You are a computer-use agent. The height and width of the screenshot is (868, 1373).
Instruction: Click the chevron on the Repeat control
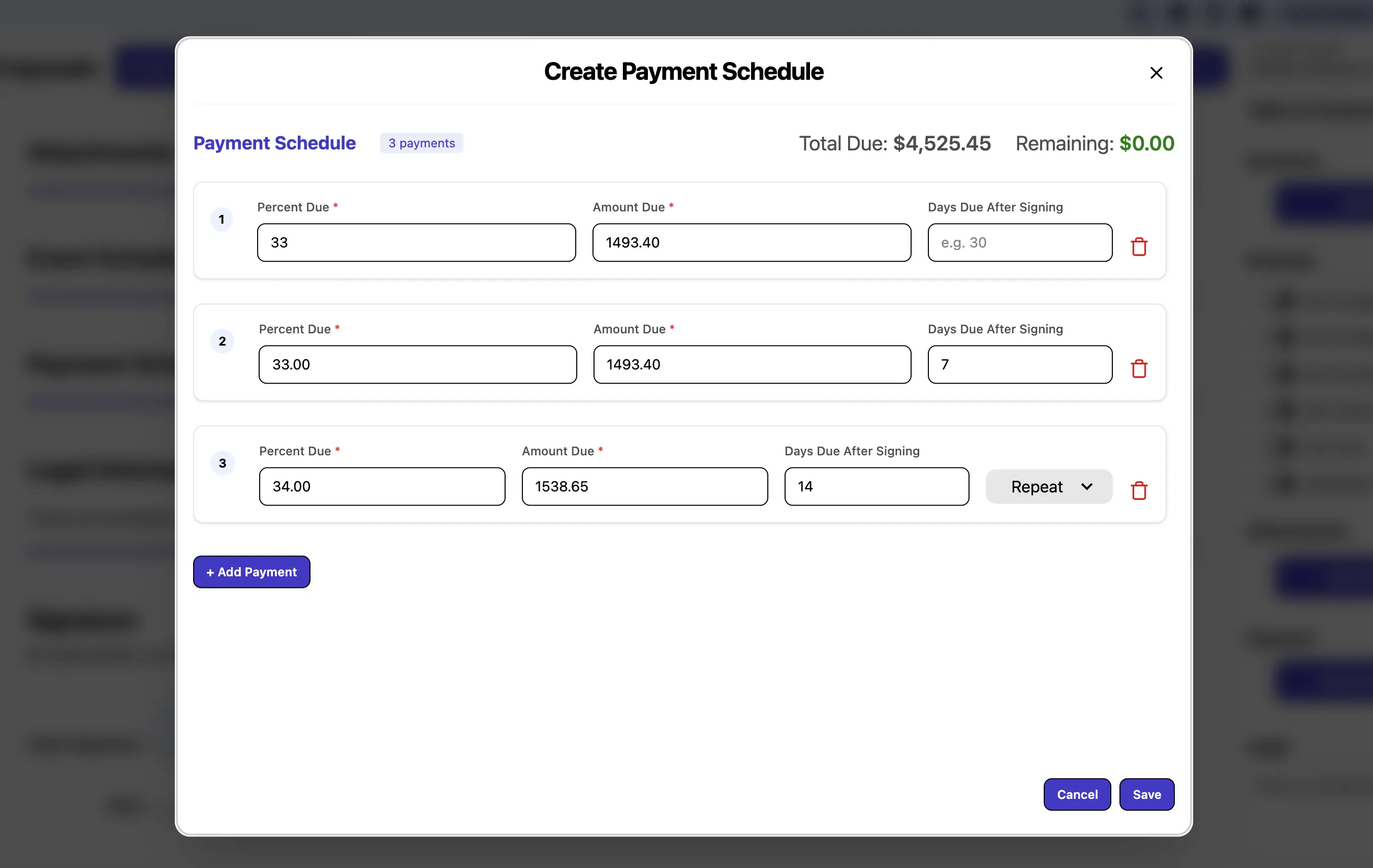(1086, 486)
